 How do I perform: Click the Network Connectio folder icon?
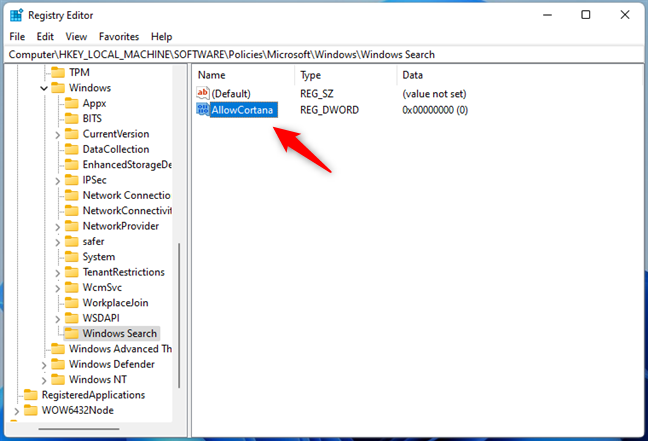point(71,195)
